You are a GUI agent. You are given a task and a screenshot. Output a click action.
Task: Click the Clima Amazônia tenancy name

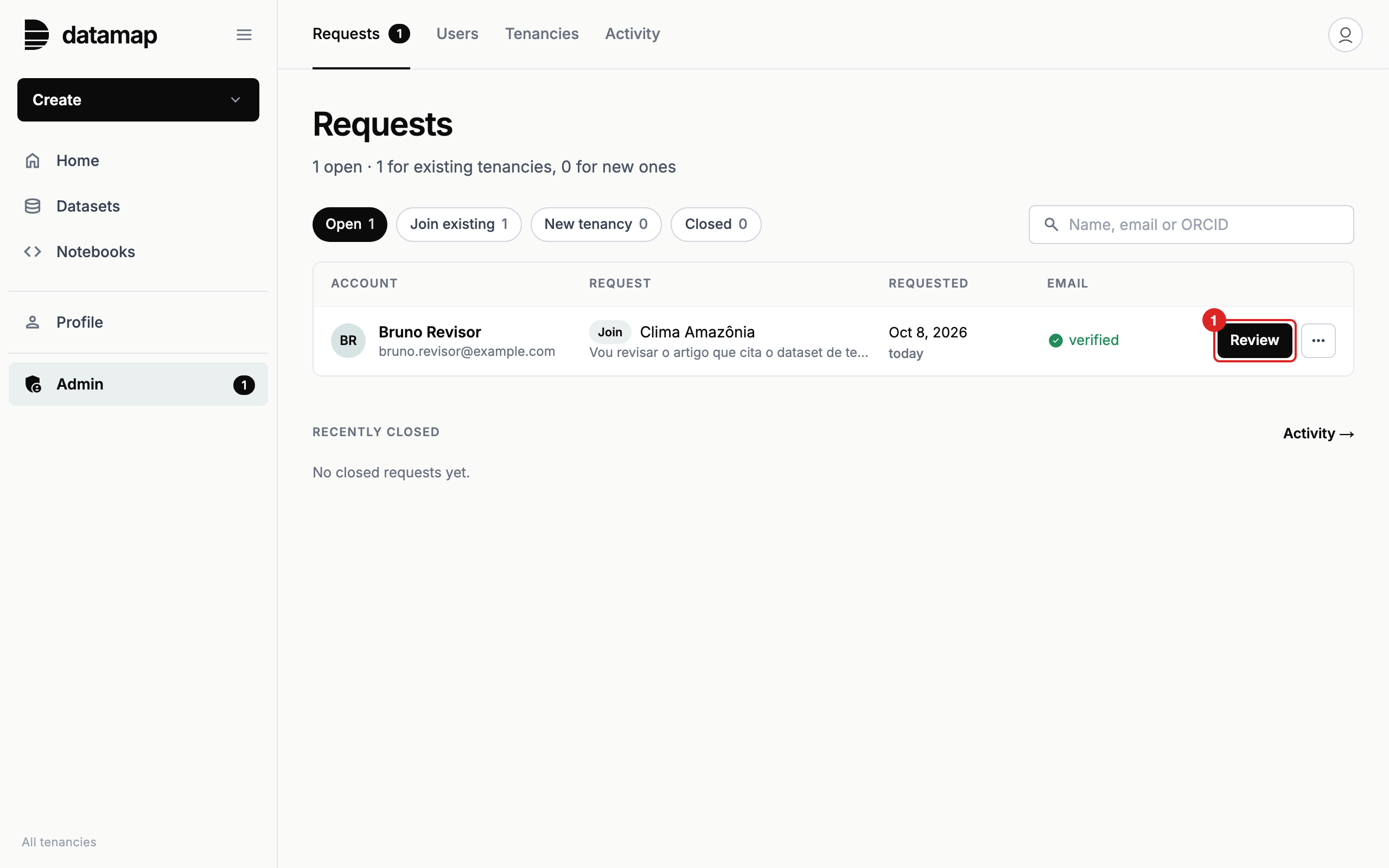(x=697, y=332)
